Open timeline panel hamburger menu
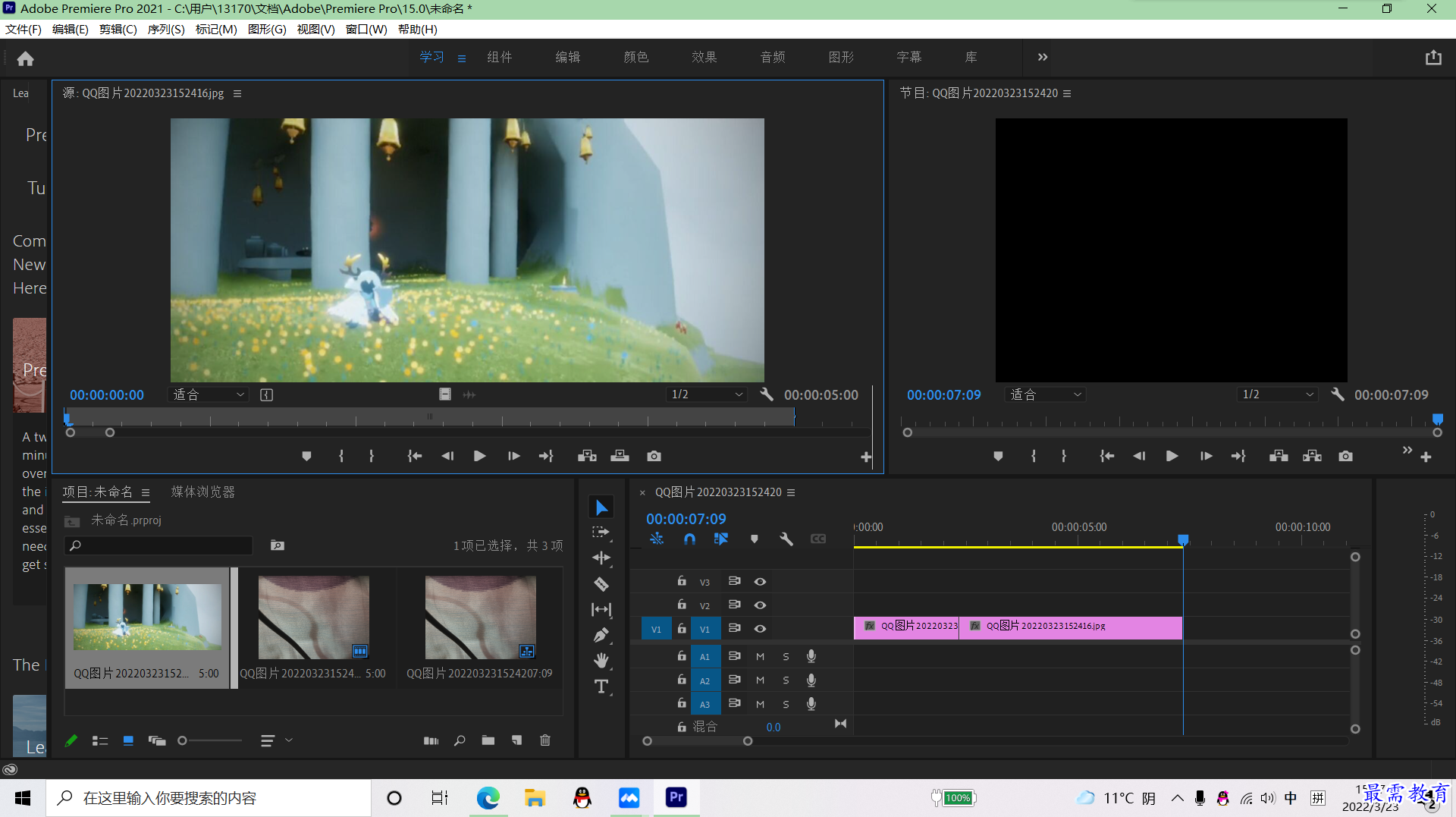Image resolution: width=1456 pixels, height=817 pixels. pyautogui.click(x=791, y=492)
